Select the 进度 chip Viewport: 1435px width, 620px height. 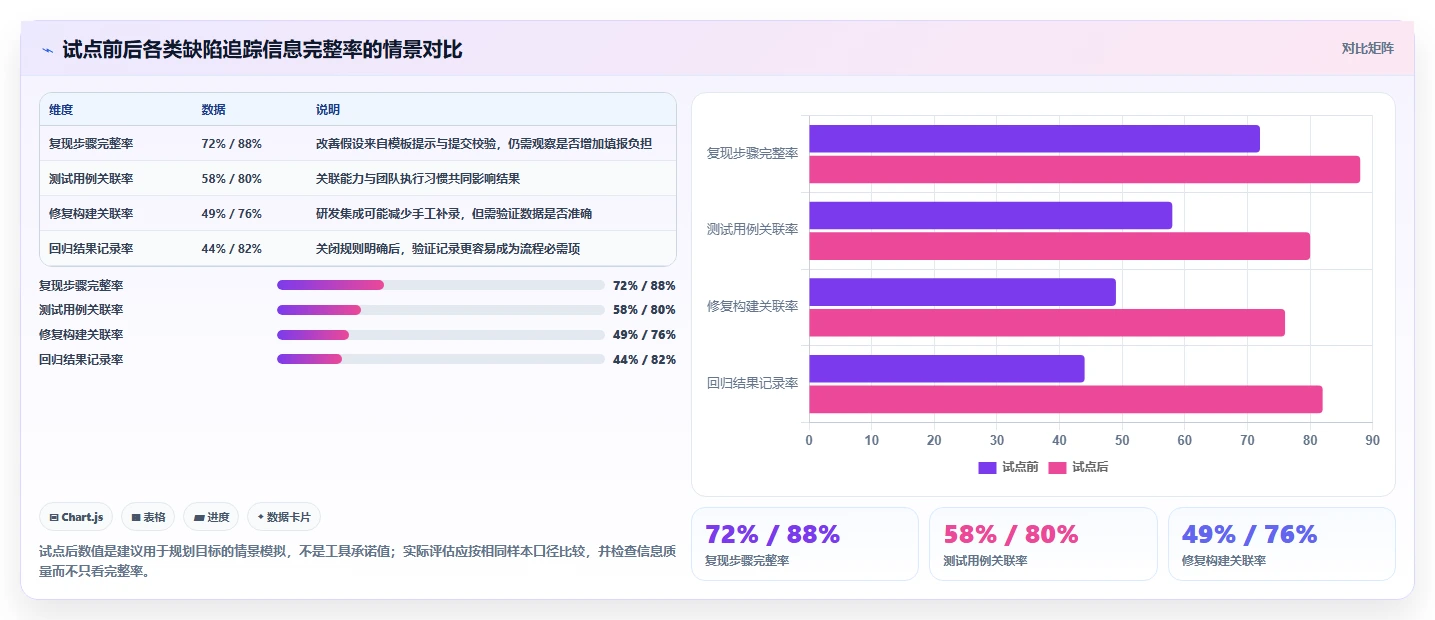coord(211,517)
